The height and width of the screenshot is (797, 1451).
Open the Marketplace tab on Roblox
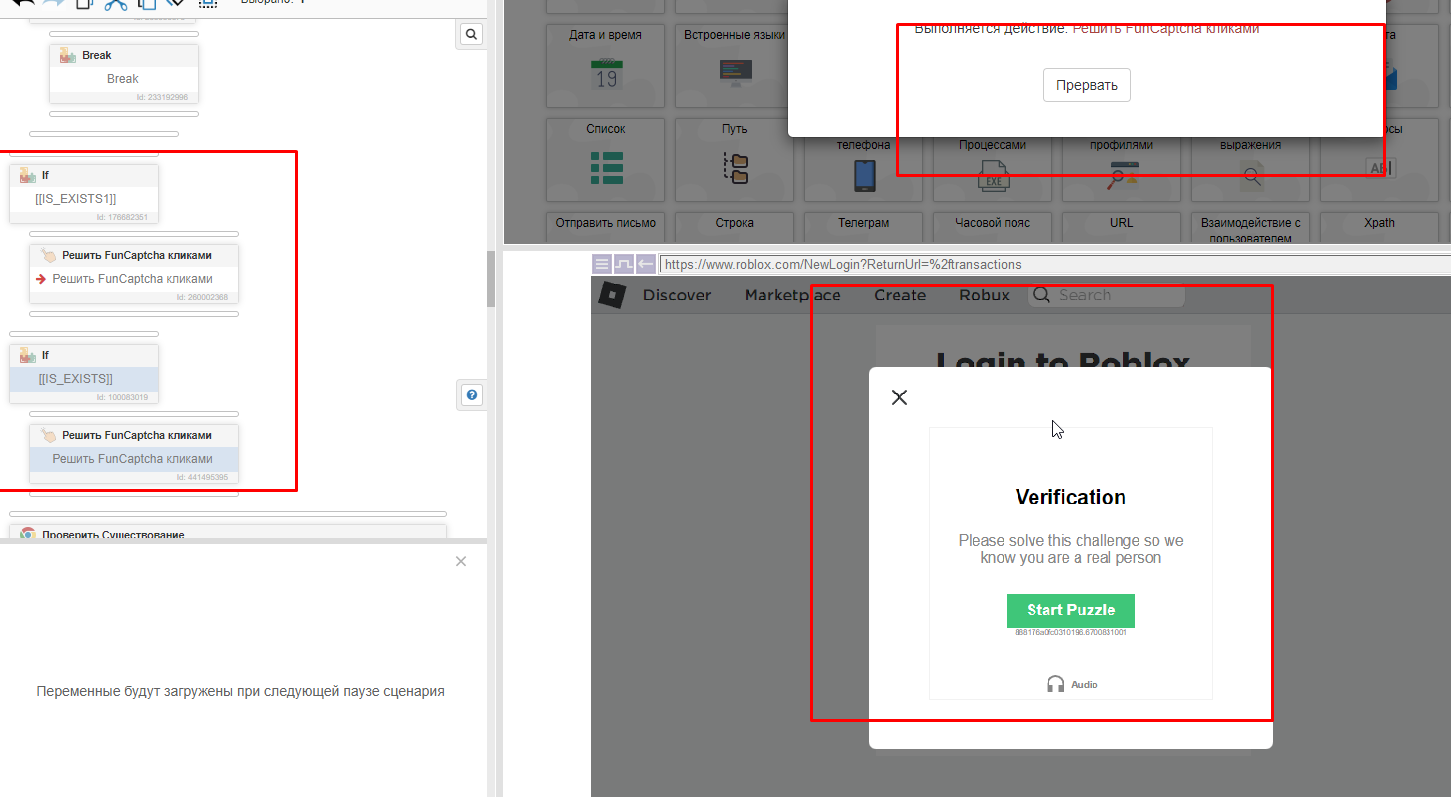pyautogui.click(x=792, y=295)
